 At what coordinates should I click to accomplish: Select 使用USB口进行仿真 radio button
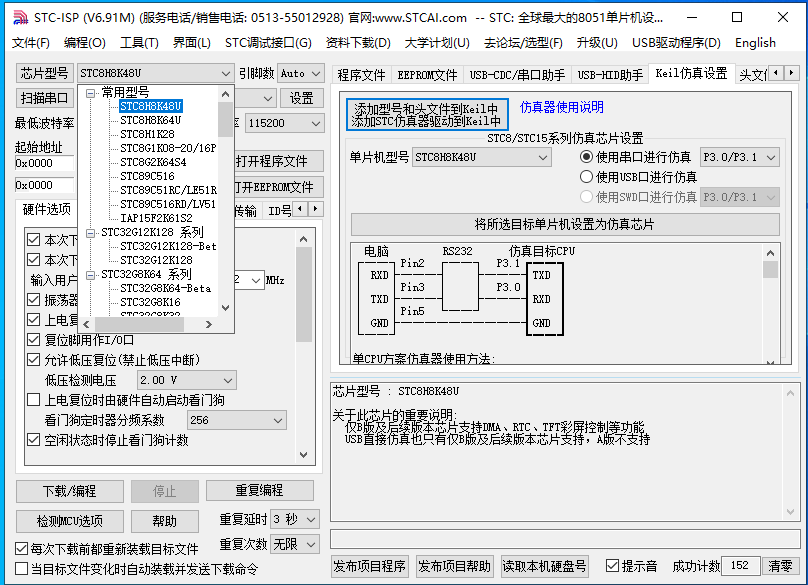(x=586, y=177)
